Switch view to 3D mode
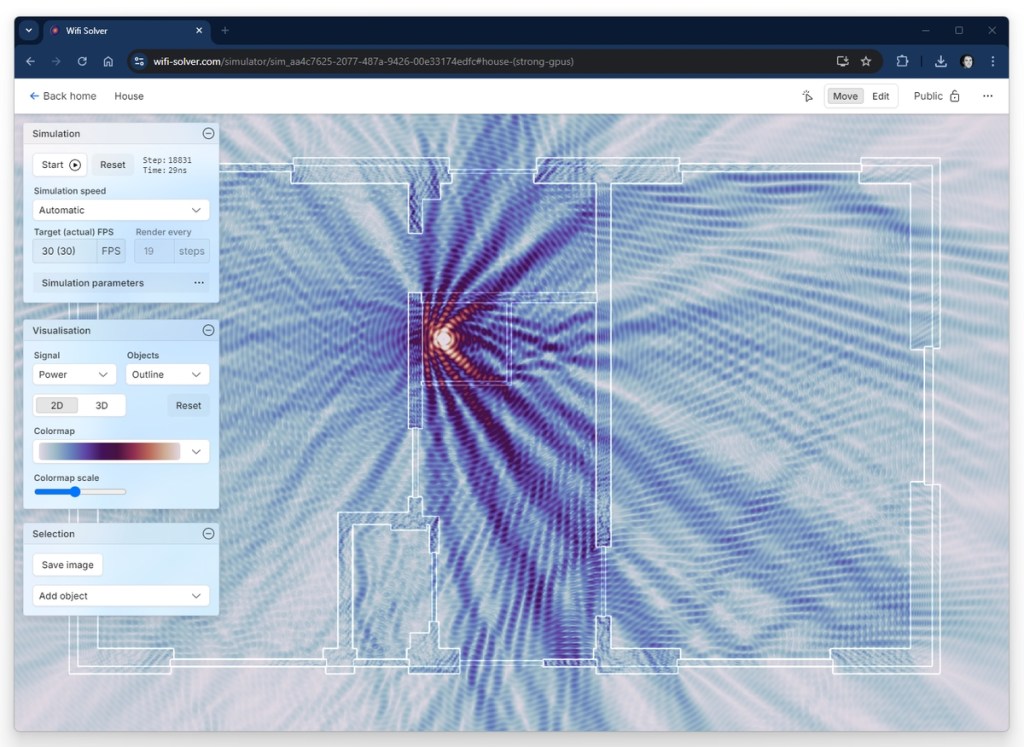This screenshot has width=1024, height=747. [x=102, y=405]
